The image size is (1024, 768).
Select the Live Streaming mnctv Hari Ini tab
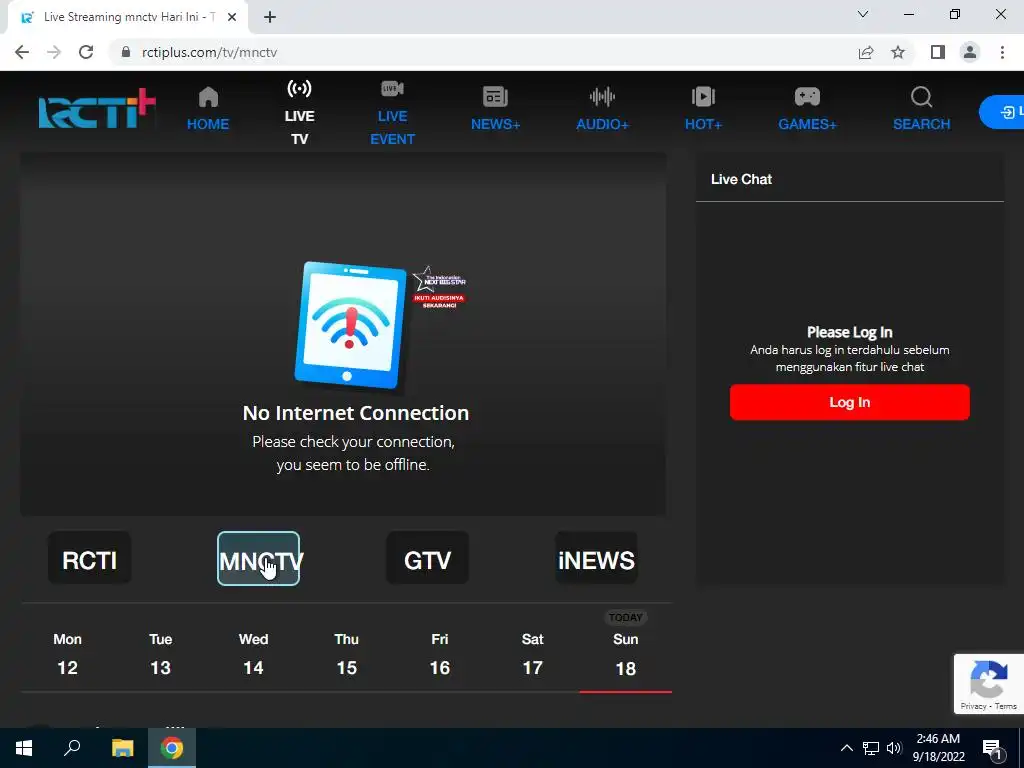point(128,18)
